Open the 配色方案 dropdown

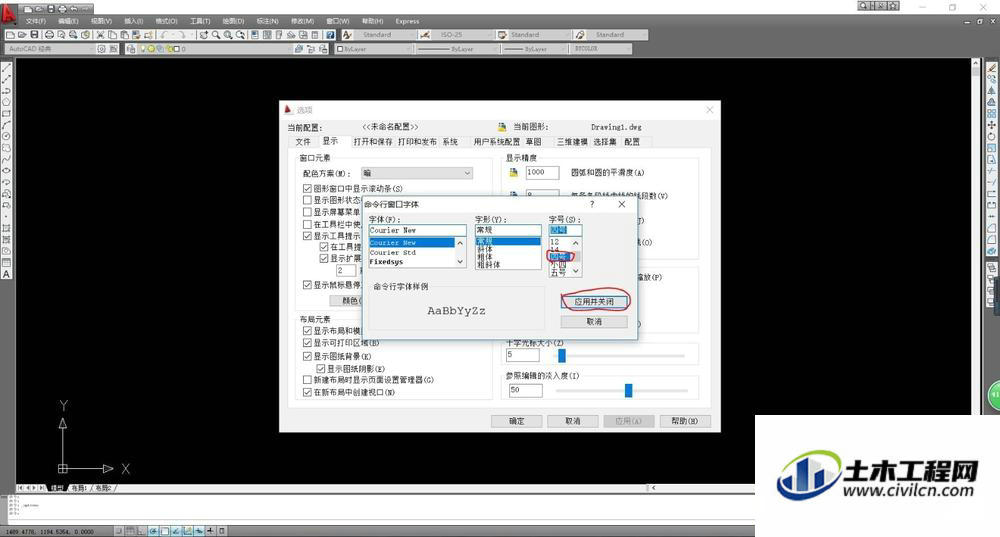point(417,173)
